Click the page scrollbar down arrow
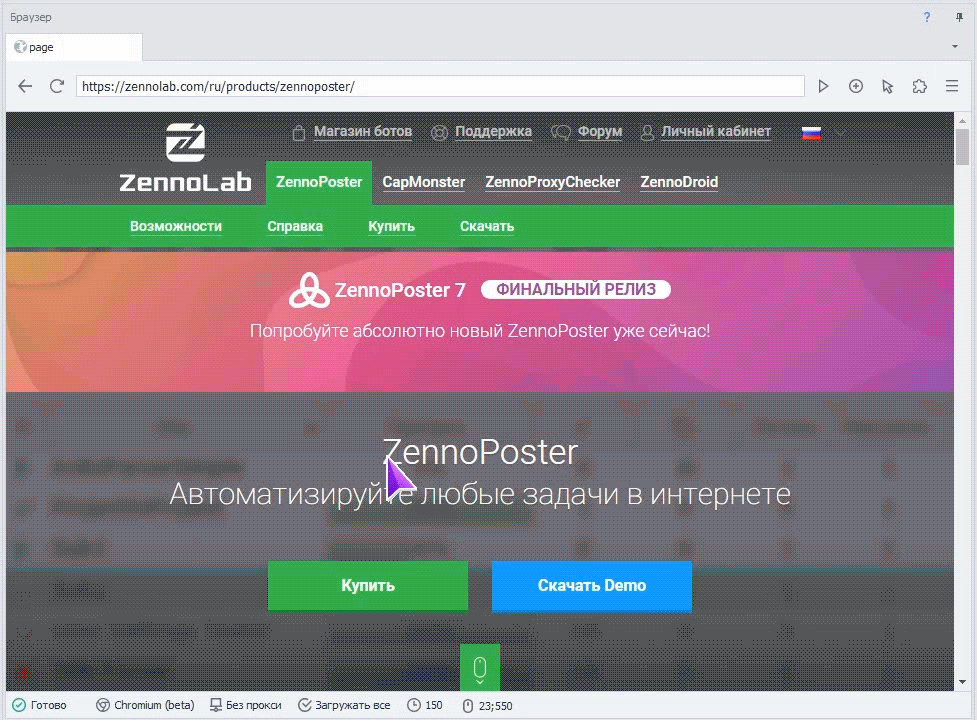 (x=963, y=681)
